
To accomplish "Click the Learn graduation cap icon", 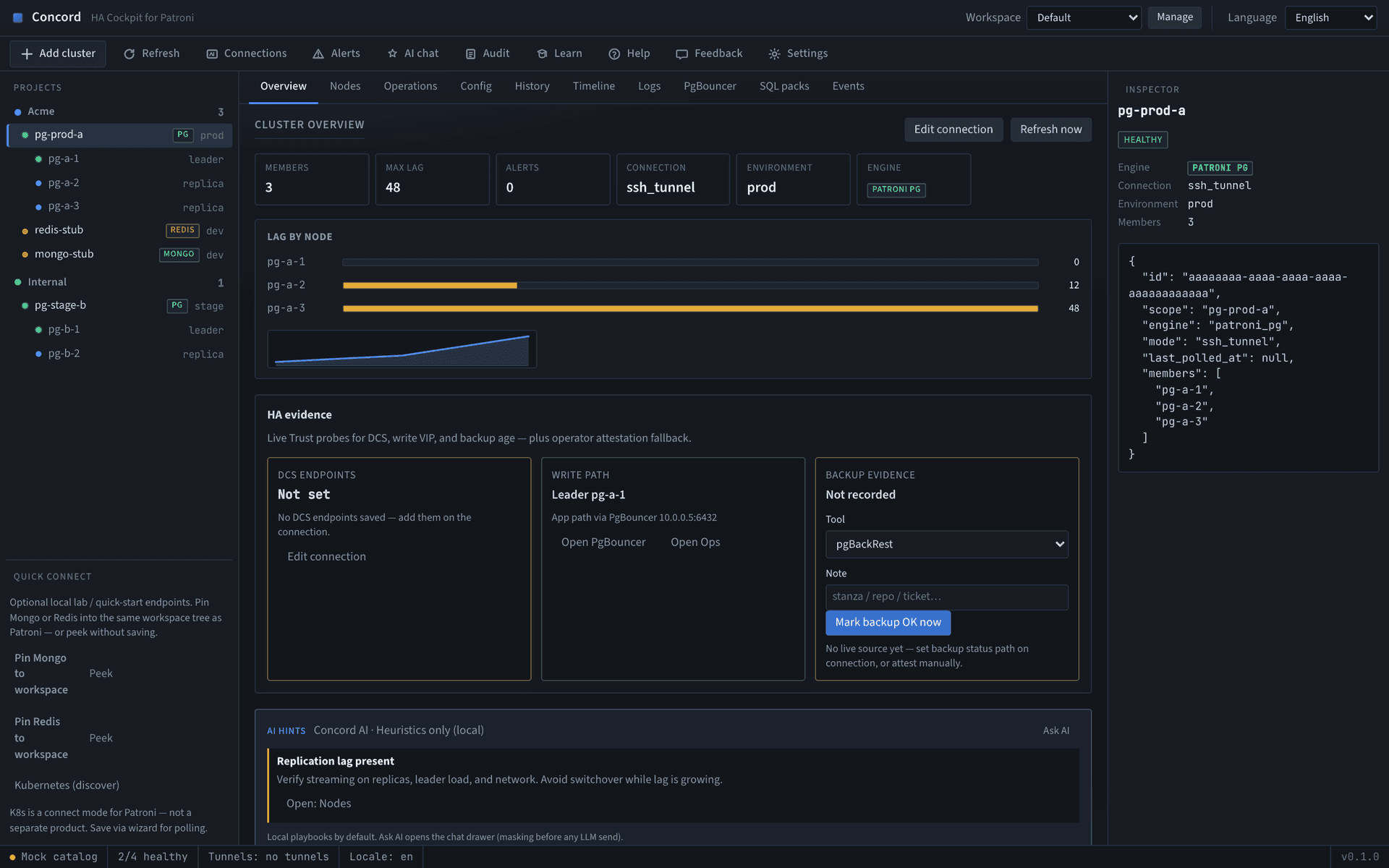I will pyautogui.click(x=542, y=54).
